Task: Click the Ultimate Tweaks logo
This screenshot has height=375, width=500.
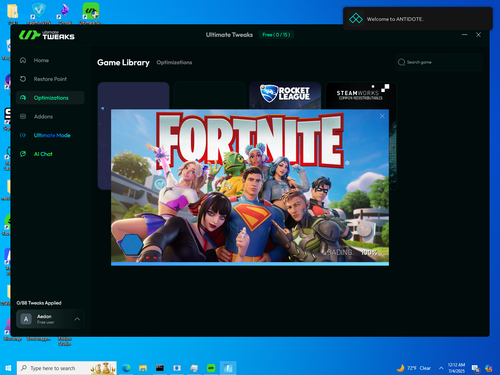Action: pos(47,35)
